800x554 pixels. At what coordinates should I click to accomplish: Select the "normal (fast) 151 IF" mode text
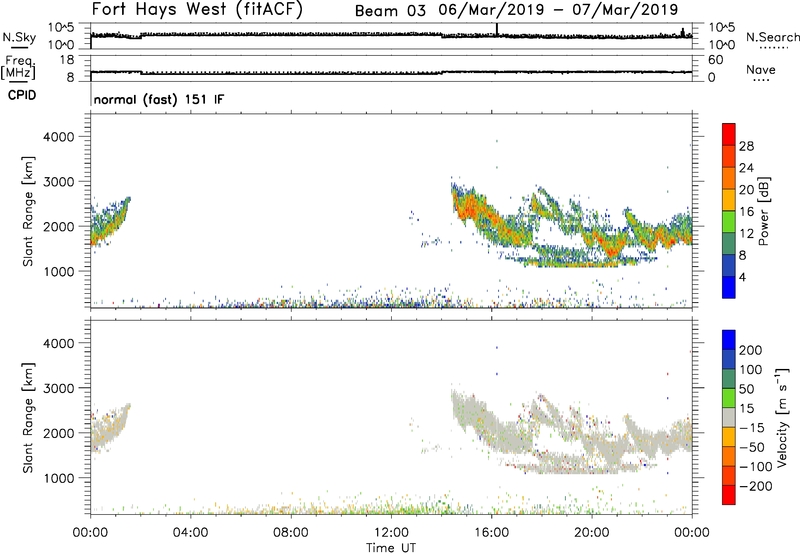coord(159,99)
